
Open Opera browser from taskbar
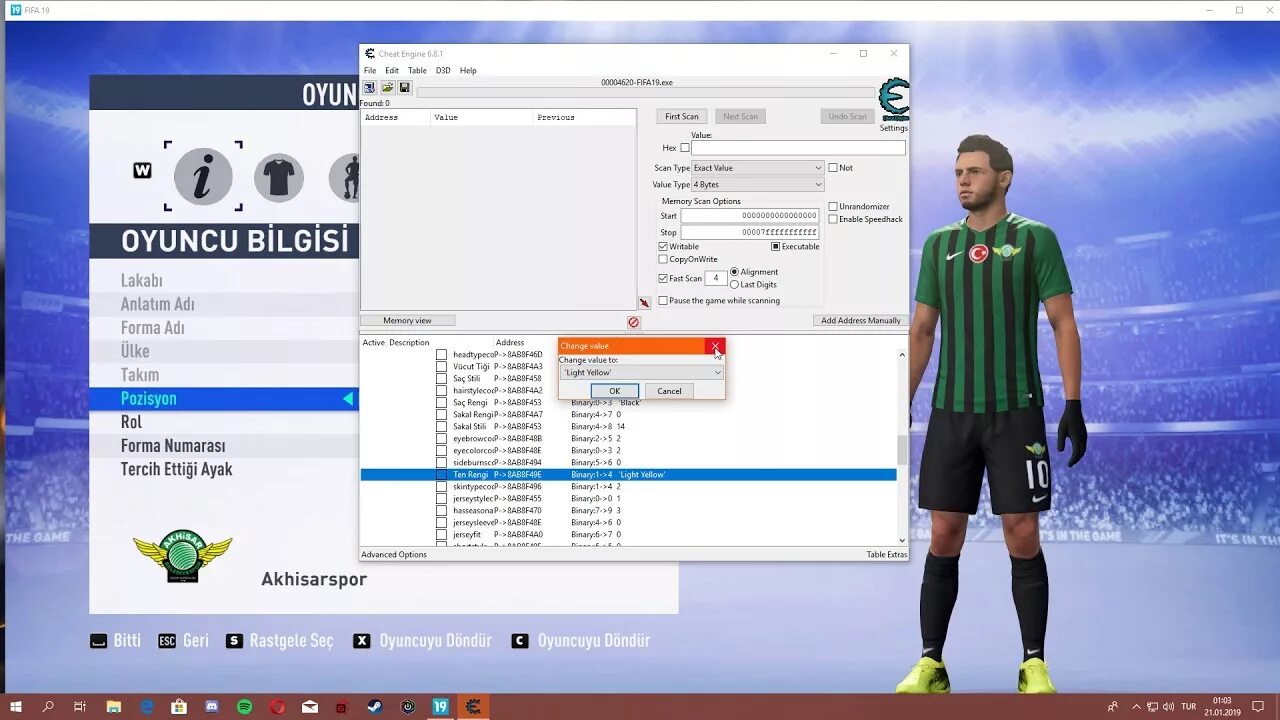coord(277,706)
